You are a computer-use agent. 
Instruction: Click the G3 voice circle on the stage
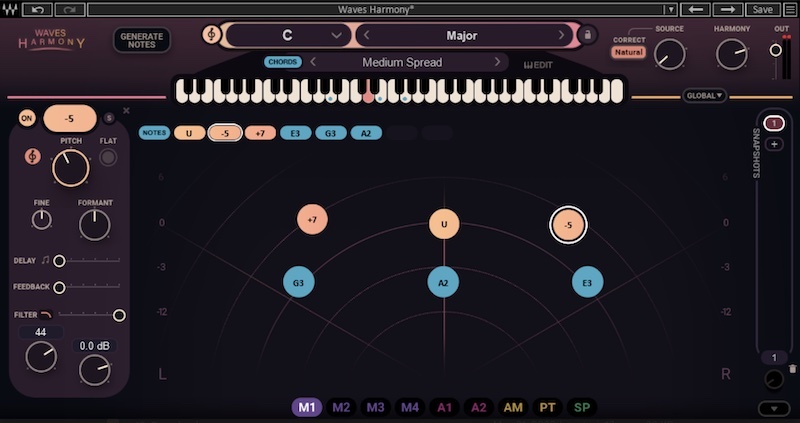pos(298,283)
